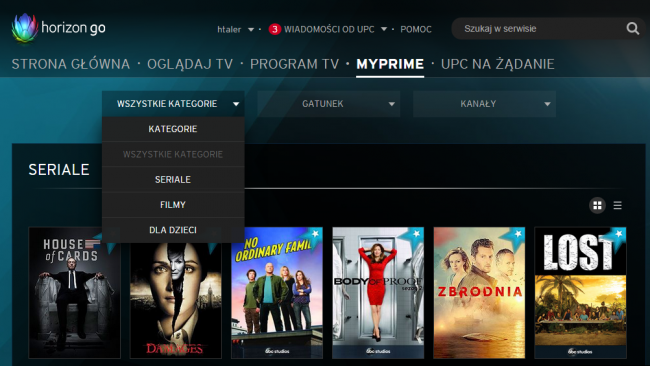This screenshot has width=650, height=366.
Task: Open the Gatunek genre dropdown
Action: point(329,104)
